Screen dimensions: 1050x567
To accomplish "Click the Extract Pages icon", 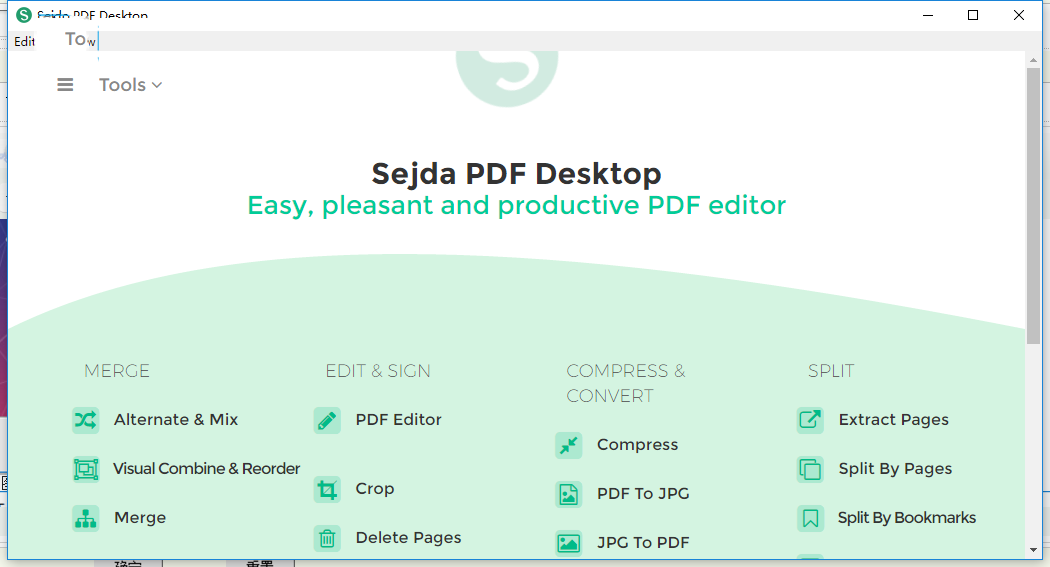I will (x=810, y=420).
